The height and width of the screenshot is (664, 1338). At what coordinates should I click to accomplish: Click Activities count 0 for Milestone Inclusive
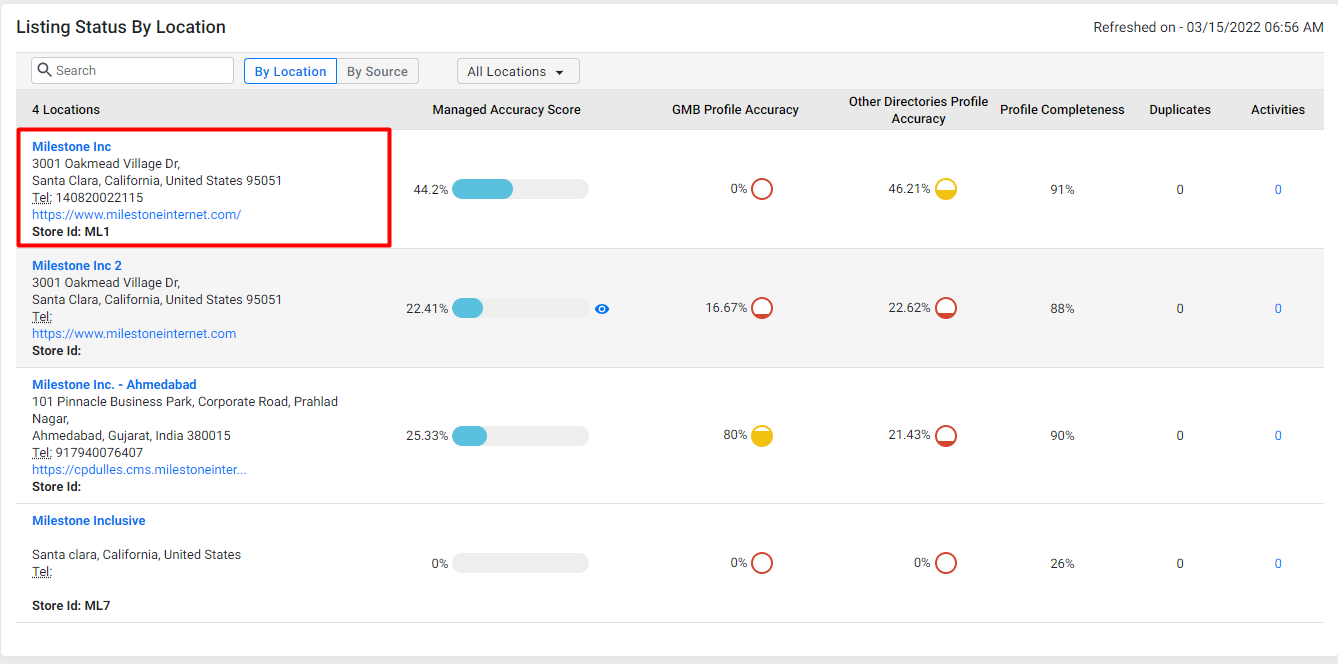1278,564
